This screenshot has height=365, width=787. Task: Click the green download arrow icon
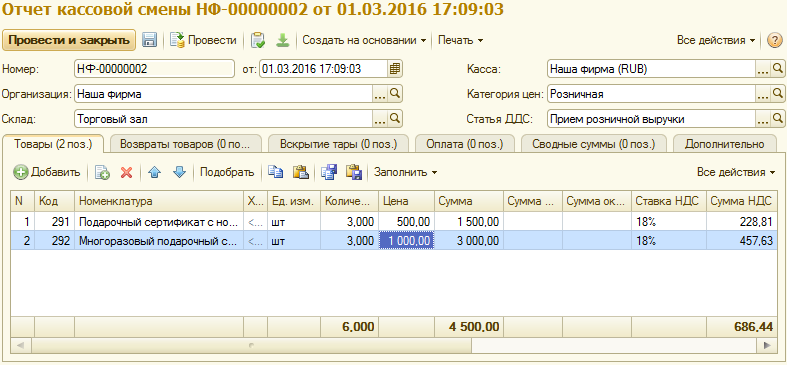pos(283,40)
